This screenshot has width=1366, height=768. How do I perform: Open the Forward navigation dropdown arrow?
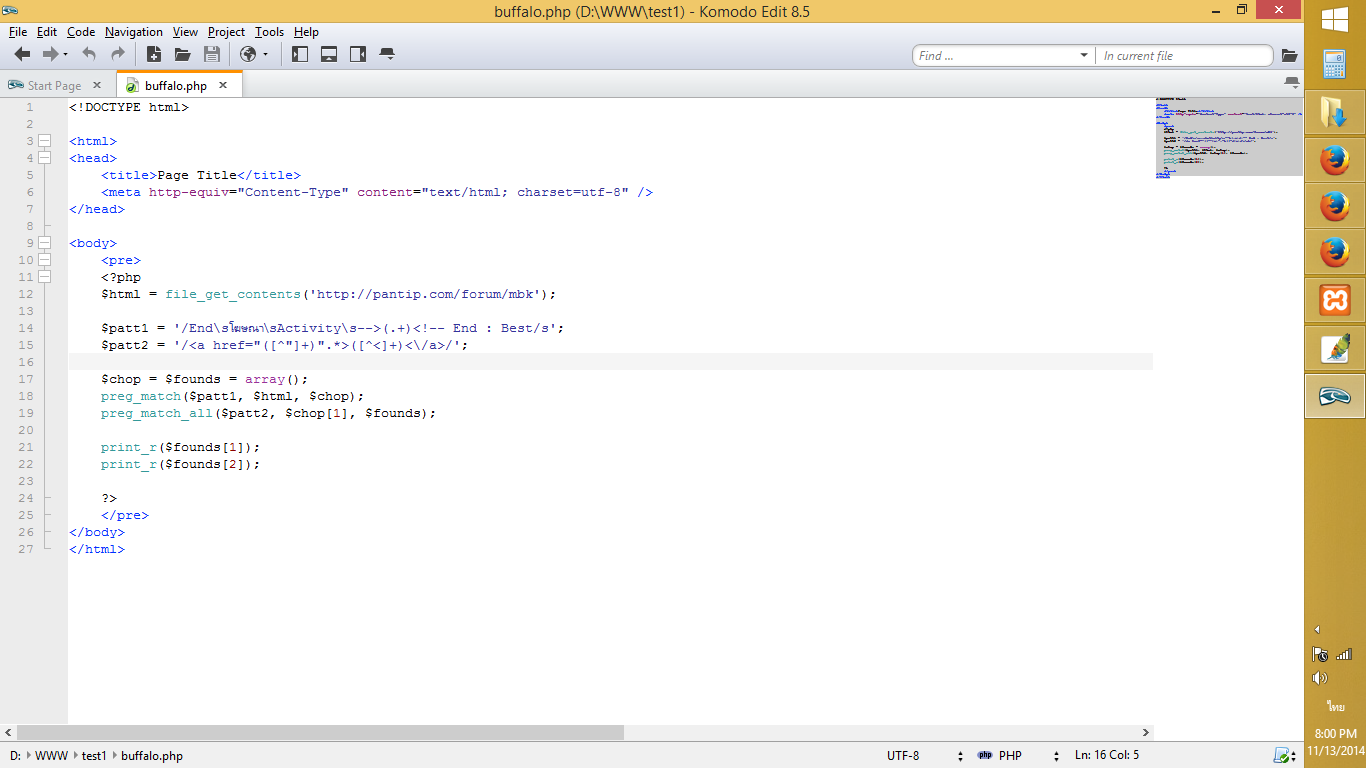pyautogui.click(x=65, y=55)
